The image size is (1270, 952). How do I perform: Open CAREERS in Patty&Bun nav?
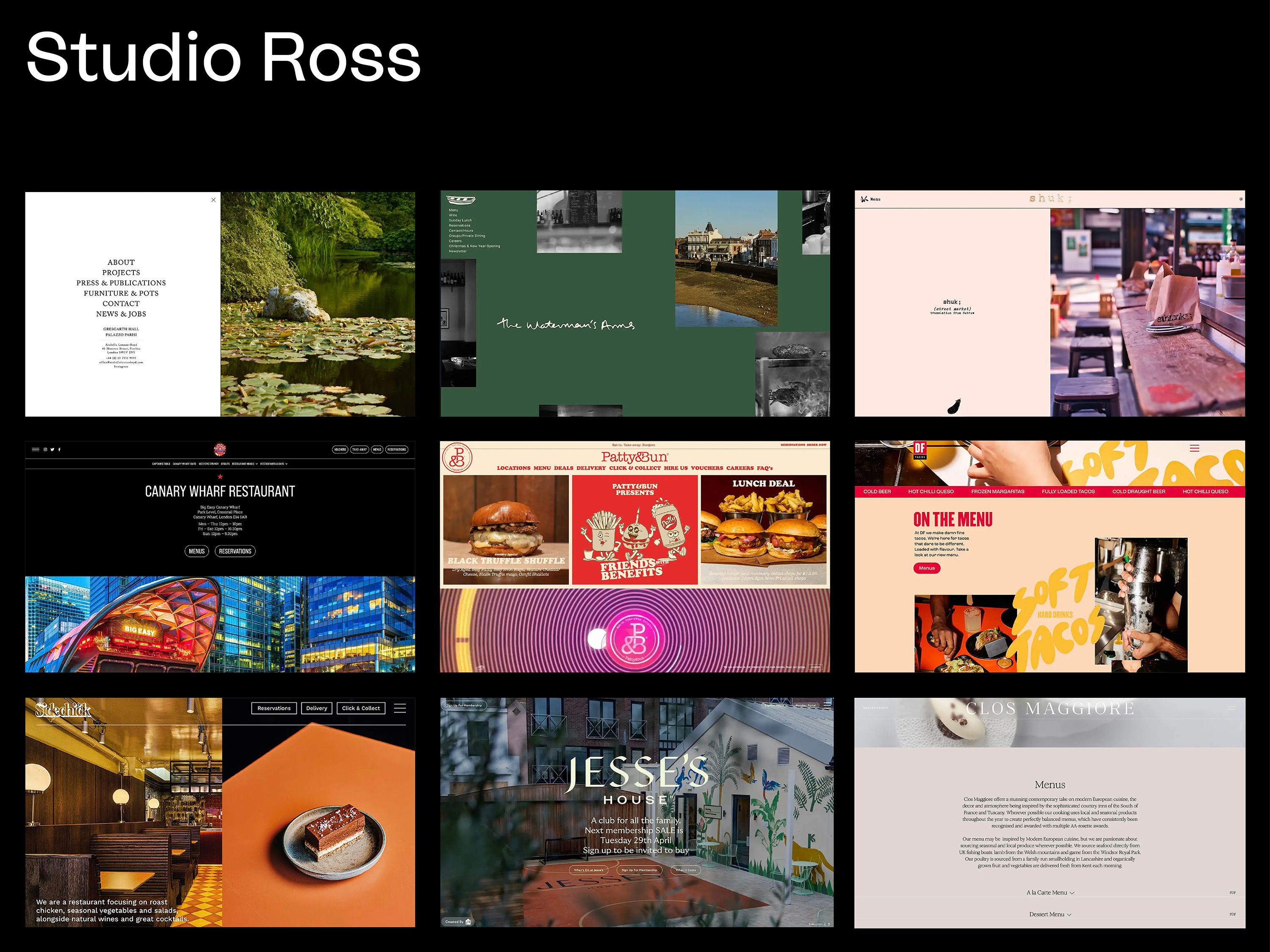pos(740,468)
